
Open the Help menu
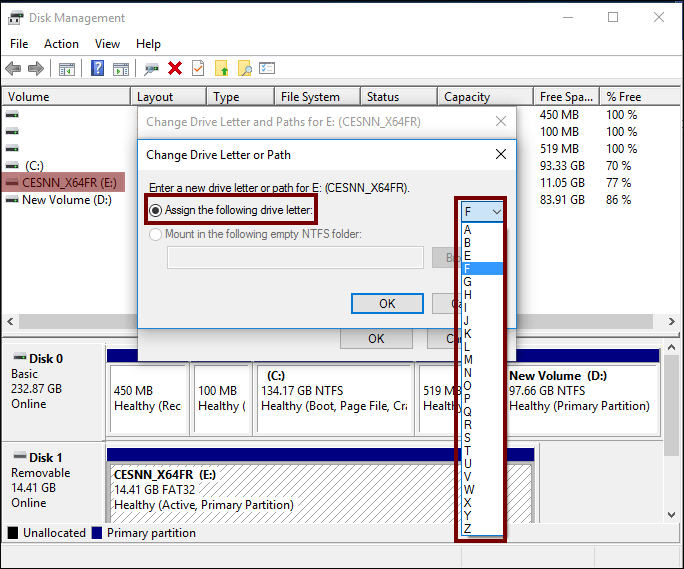(148, 44)
